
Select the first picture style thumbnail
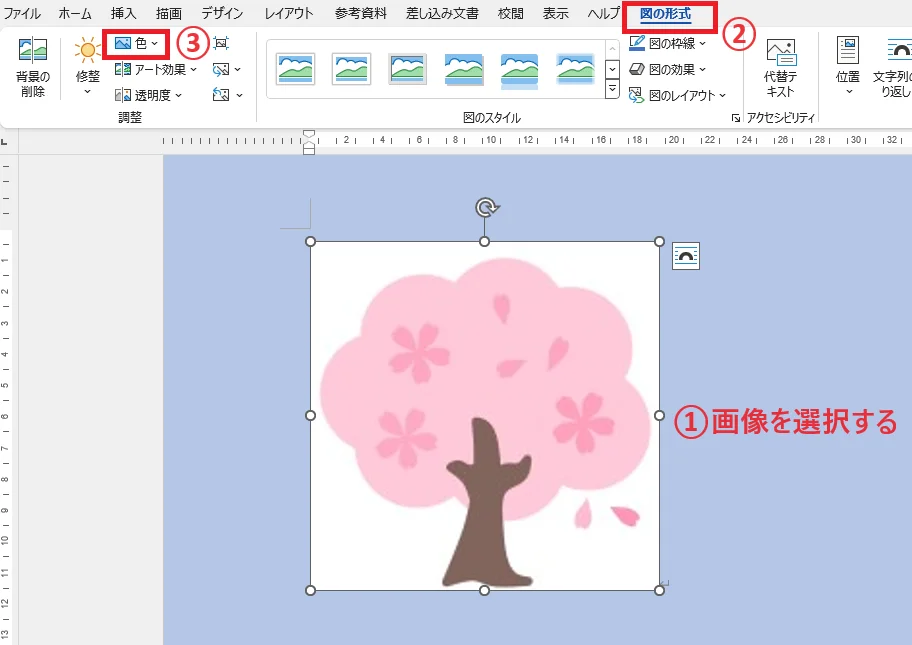(x=295, y=69)
